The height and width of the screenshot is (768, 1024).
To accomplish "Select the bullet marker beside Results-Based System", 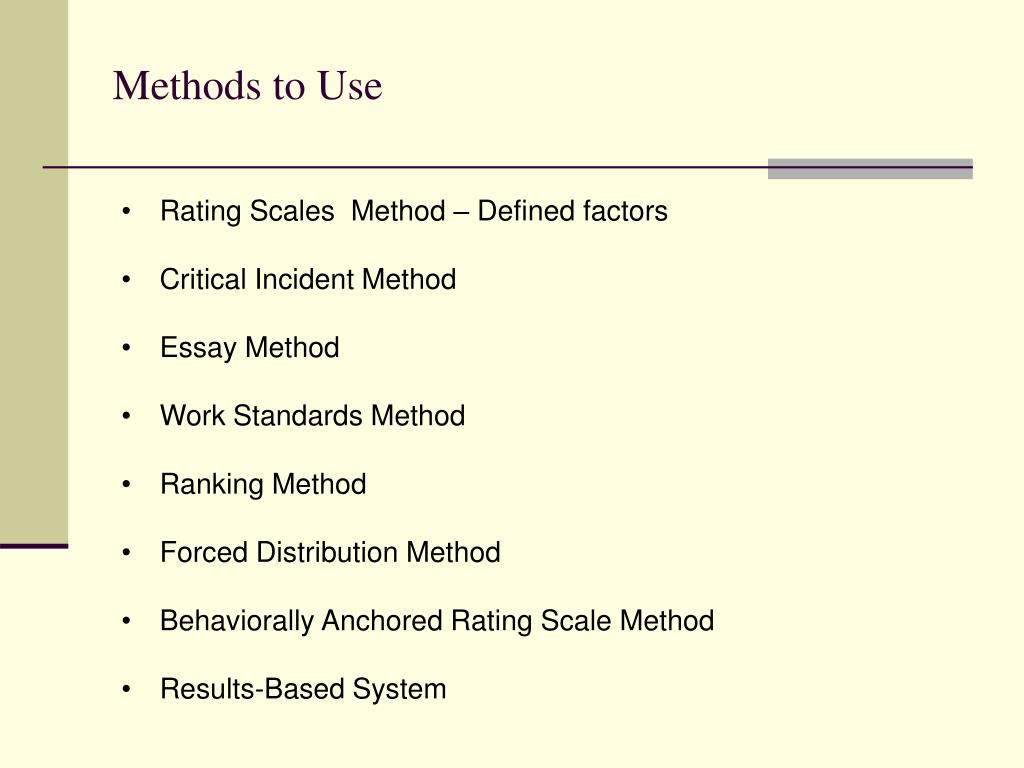I will coord(127,690).
